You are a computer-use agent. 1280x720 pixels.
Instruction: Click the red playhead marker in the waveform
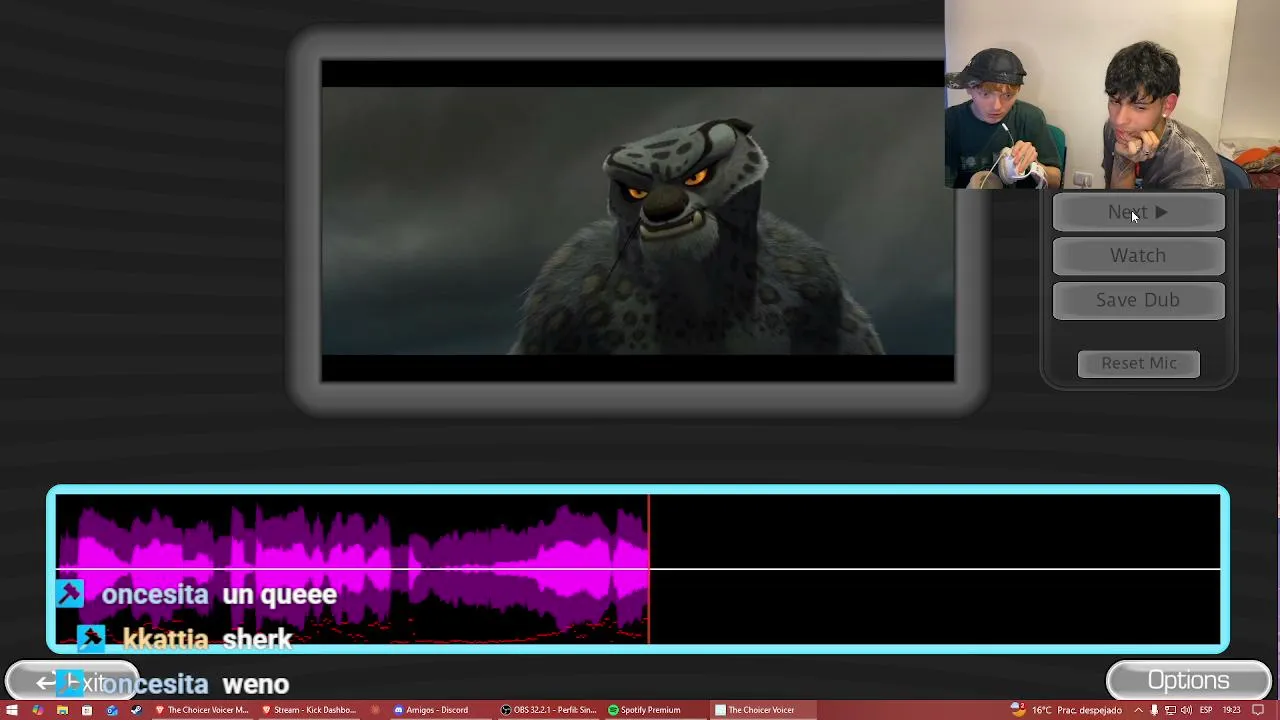point(649,569)
